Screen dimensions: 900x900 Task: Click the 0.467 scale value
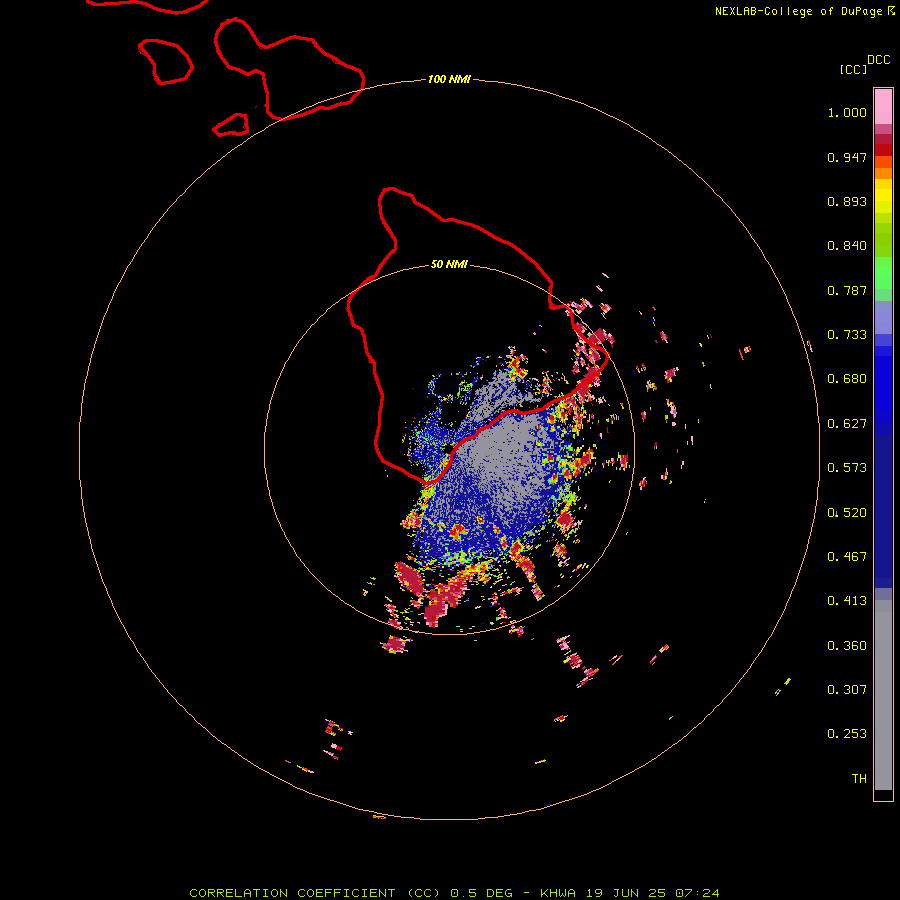pyautogui.click(x=847, y=557)
